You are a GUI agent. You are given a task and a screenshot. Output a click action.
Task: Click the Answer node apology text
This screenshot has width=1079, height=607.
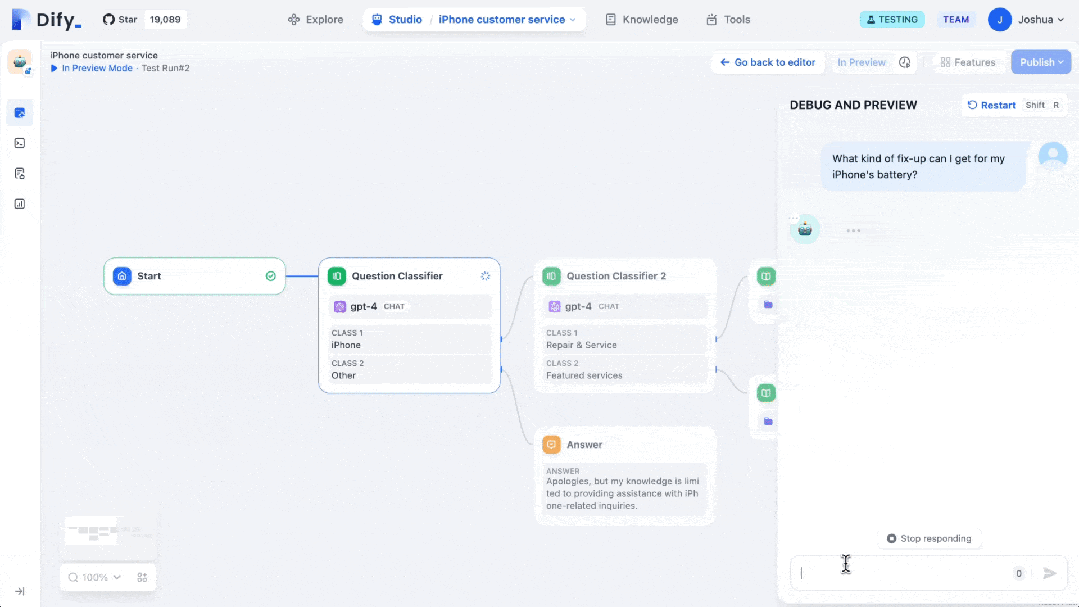(623, 493)
